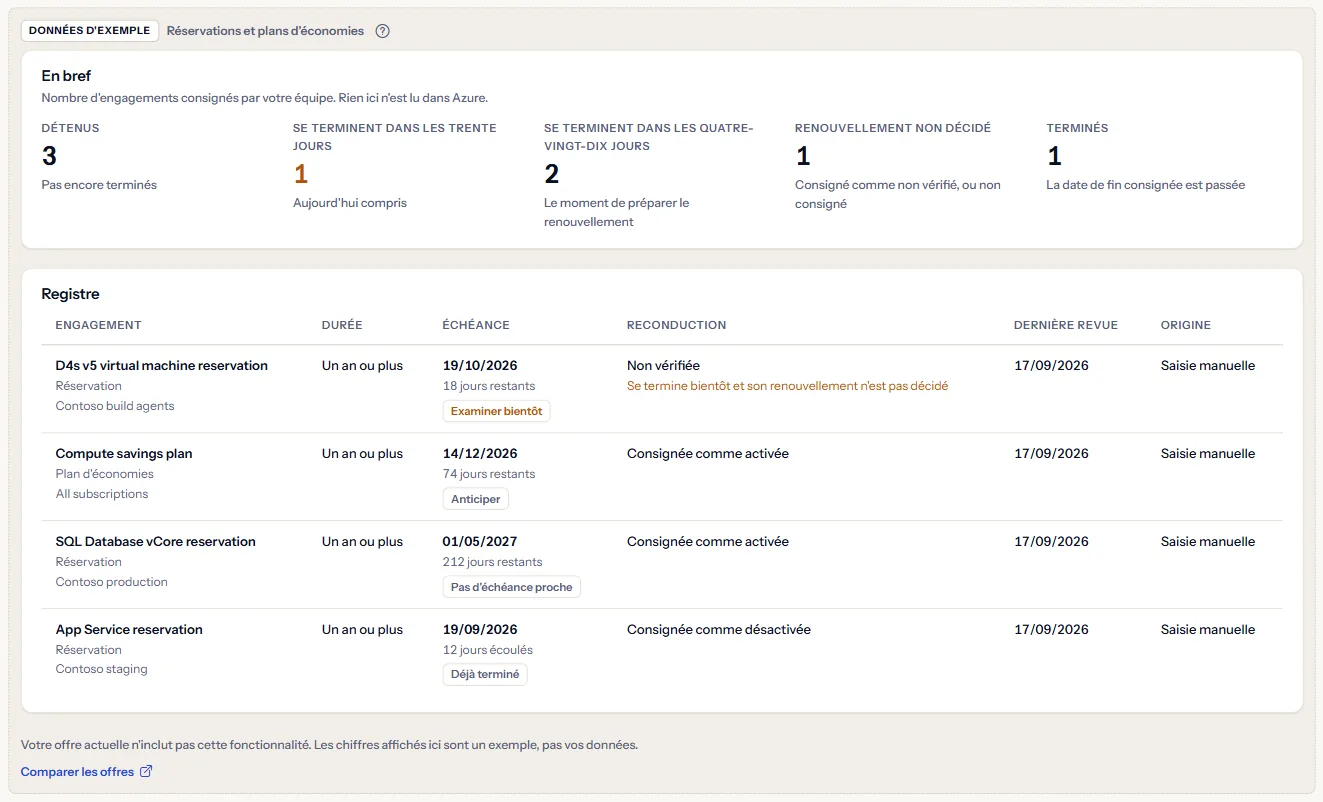Click the All subscriptions scope text
1323x802 pixels.
pyautogui.click(x=102, y=494)
